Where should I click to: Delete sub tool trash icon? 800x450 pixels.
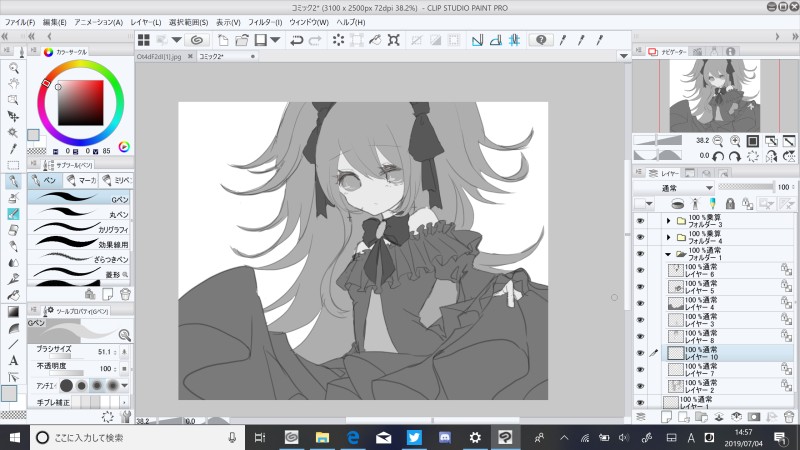pos(125,294)
